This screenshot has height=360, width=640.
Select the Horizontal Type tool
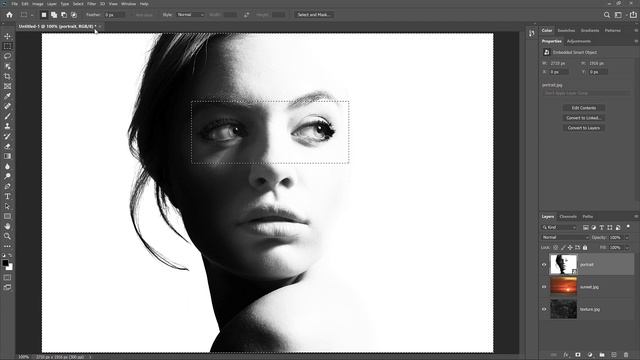click(x=7, y=196)
